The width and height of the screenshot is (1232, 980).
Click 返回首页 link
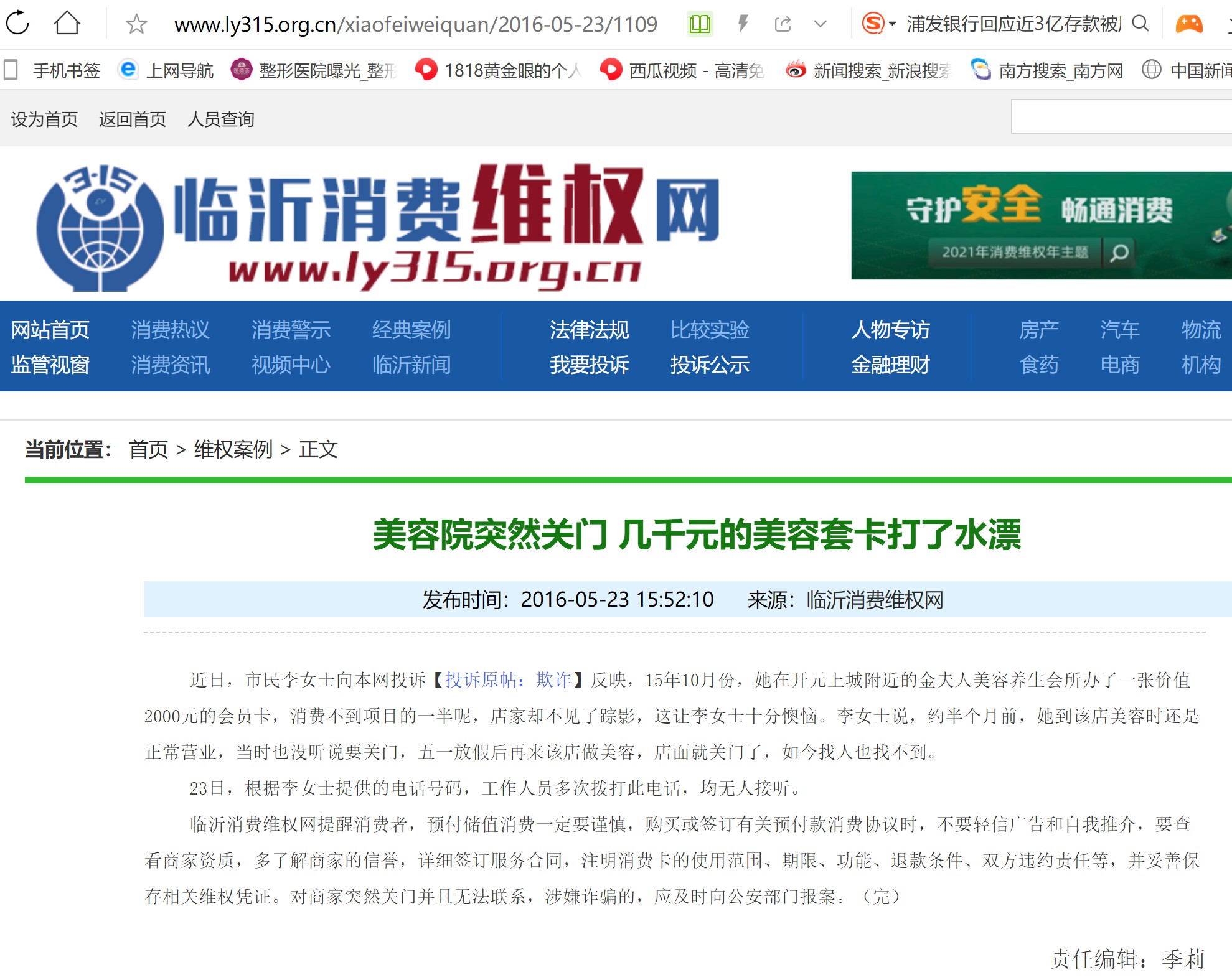tap(133, 119)
